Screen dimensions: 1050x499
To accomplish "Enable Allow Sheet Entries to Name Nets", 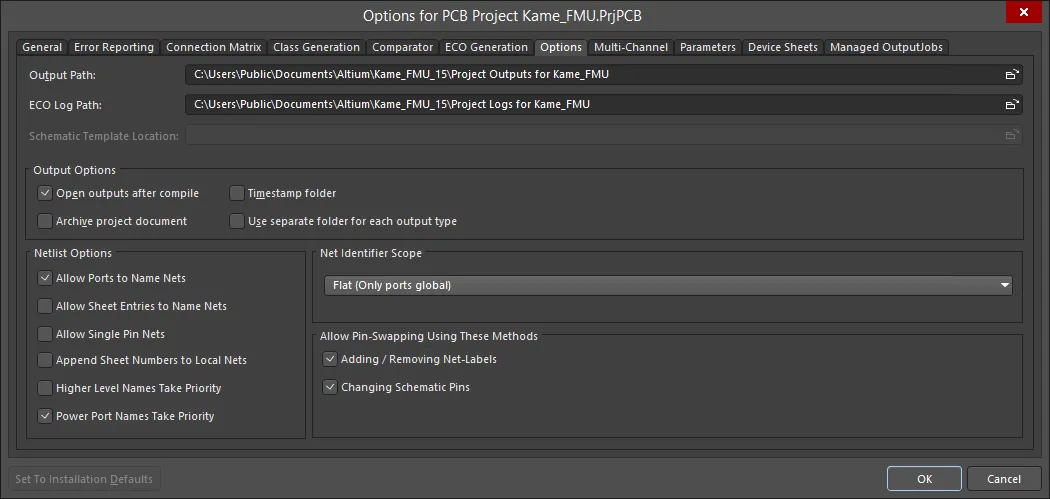I will (45, 306).
